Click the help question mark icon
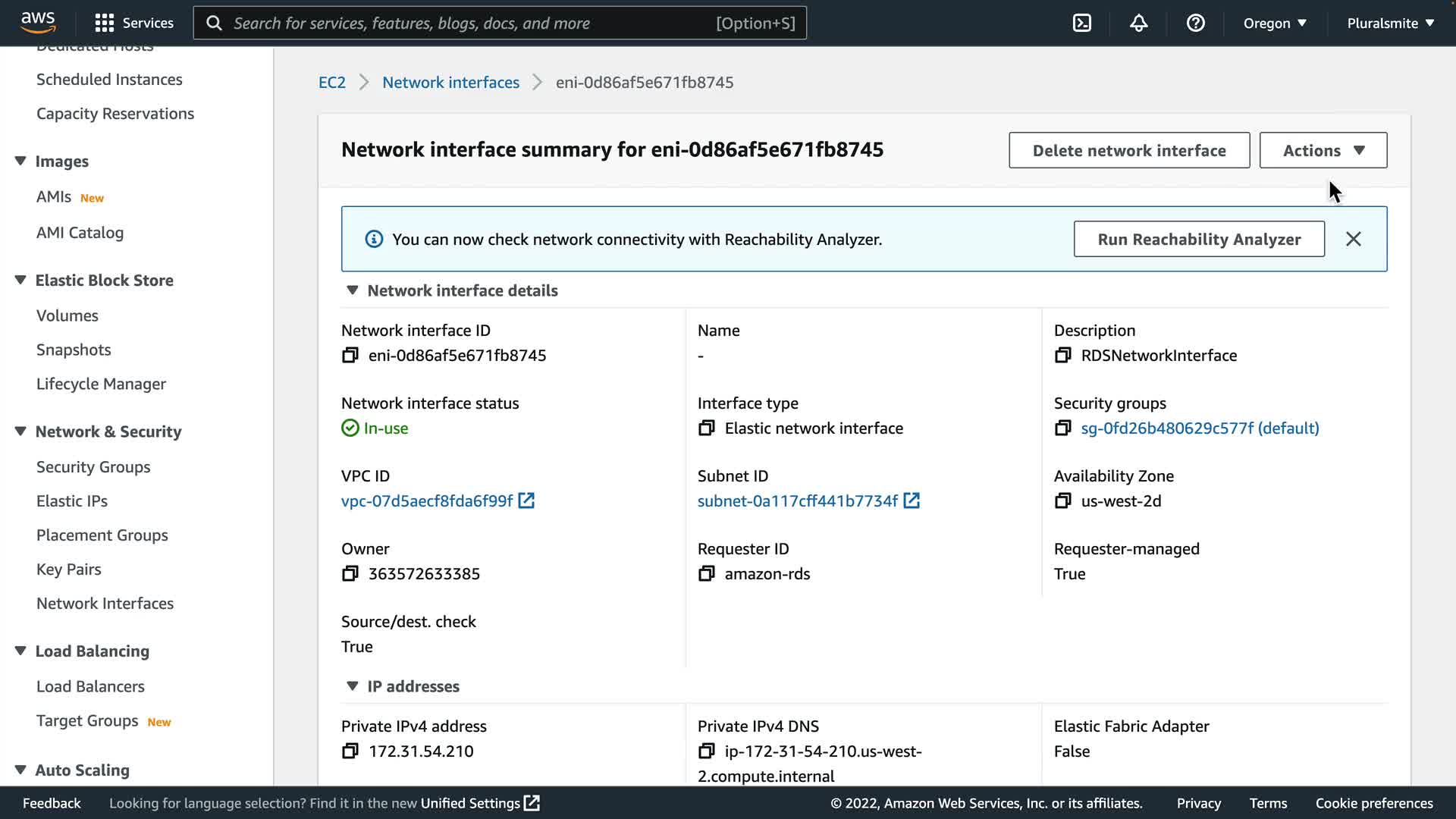The width and height of the screenshot is (1456, 819). [1196, 23]
